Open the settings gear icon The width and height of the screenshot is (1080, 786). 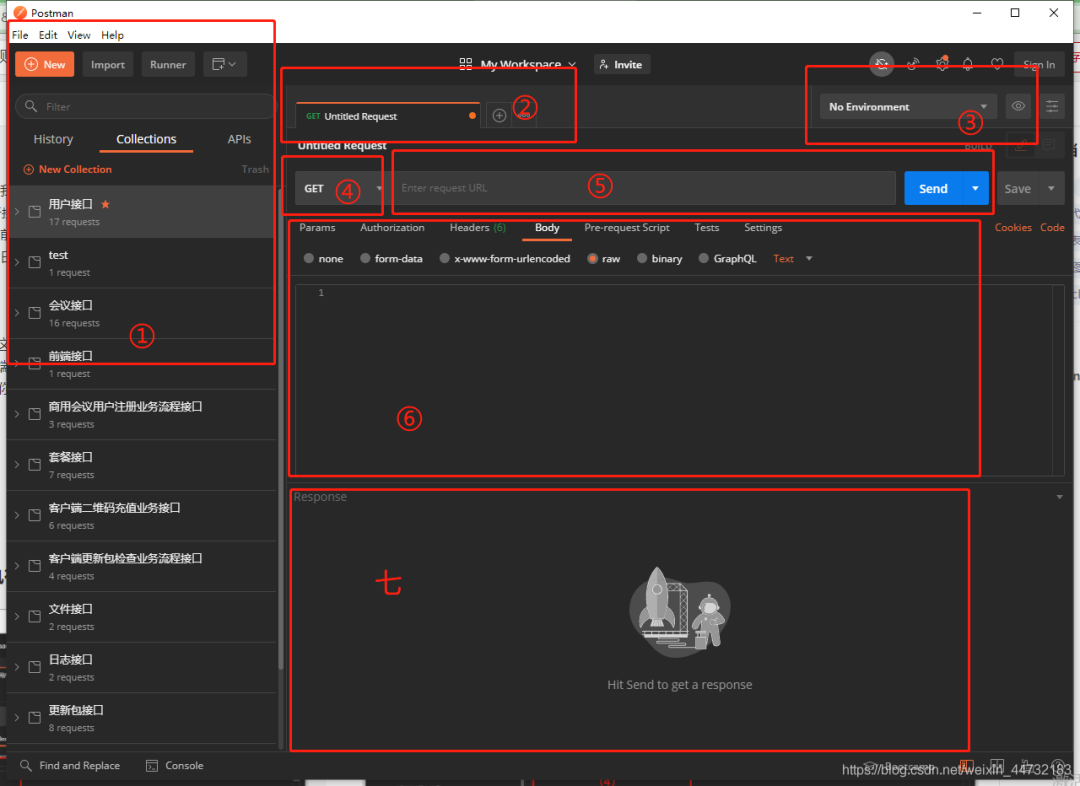(942, 64)
